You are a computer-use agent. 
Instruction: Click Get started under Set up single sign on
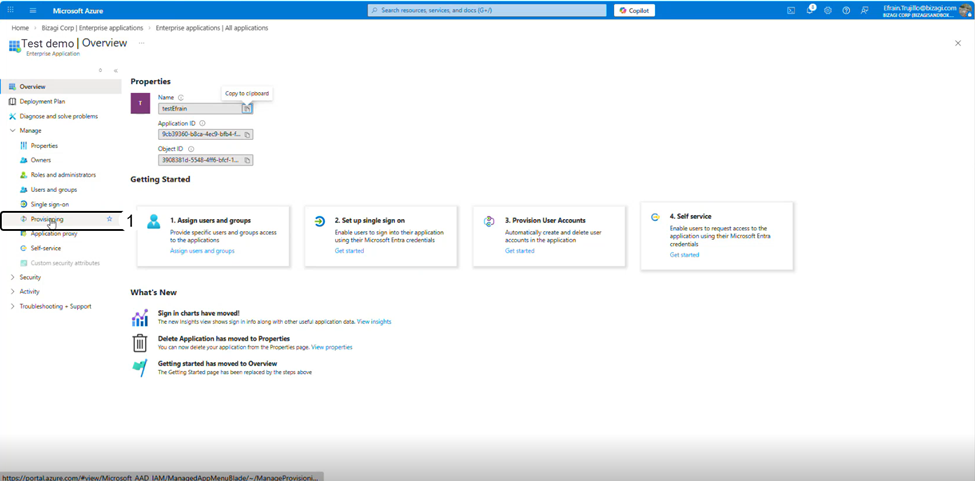coord(349,251)
